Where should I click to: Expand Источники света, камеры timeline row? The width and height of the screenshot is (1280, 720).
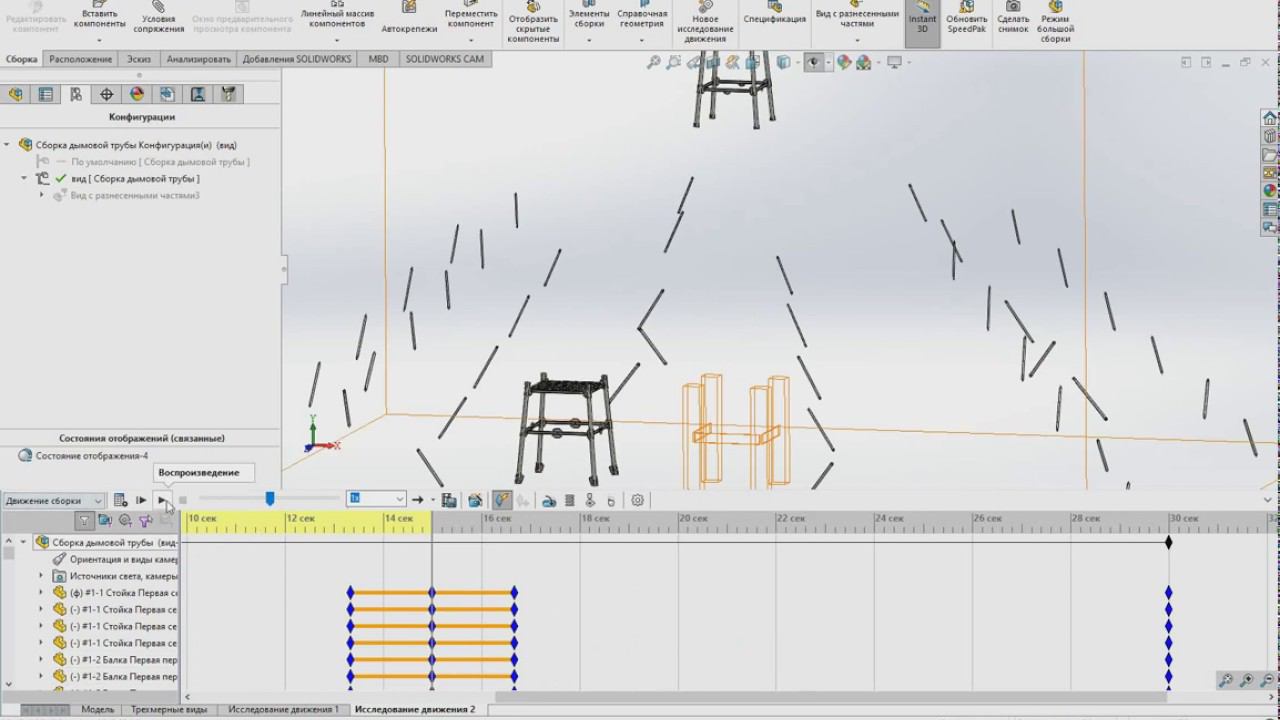(x=41, y=576)
